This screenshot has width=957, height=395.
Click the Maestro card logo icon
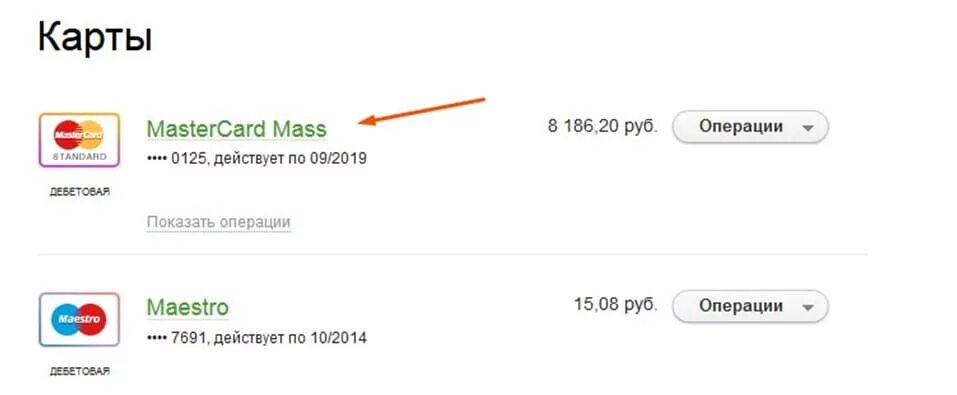[79, 319]
